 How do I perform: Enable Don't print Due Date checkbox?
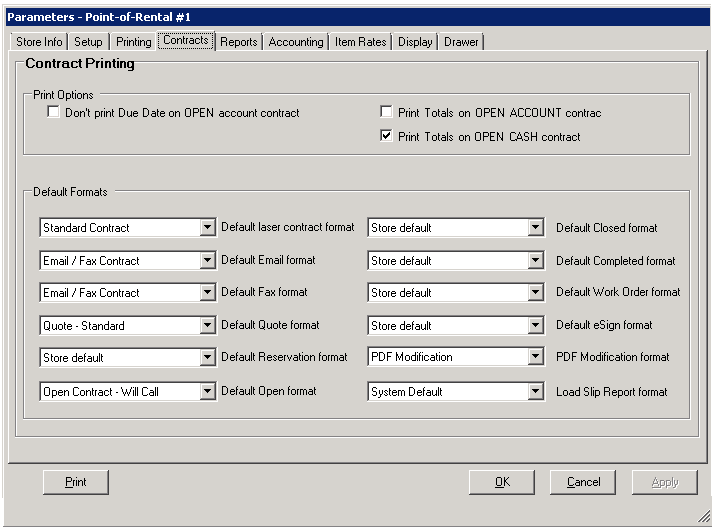(54, 113)
